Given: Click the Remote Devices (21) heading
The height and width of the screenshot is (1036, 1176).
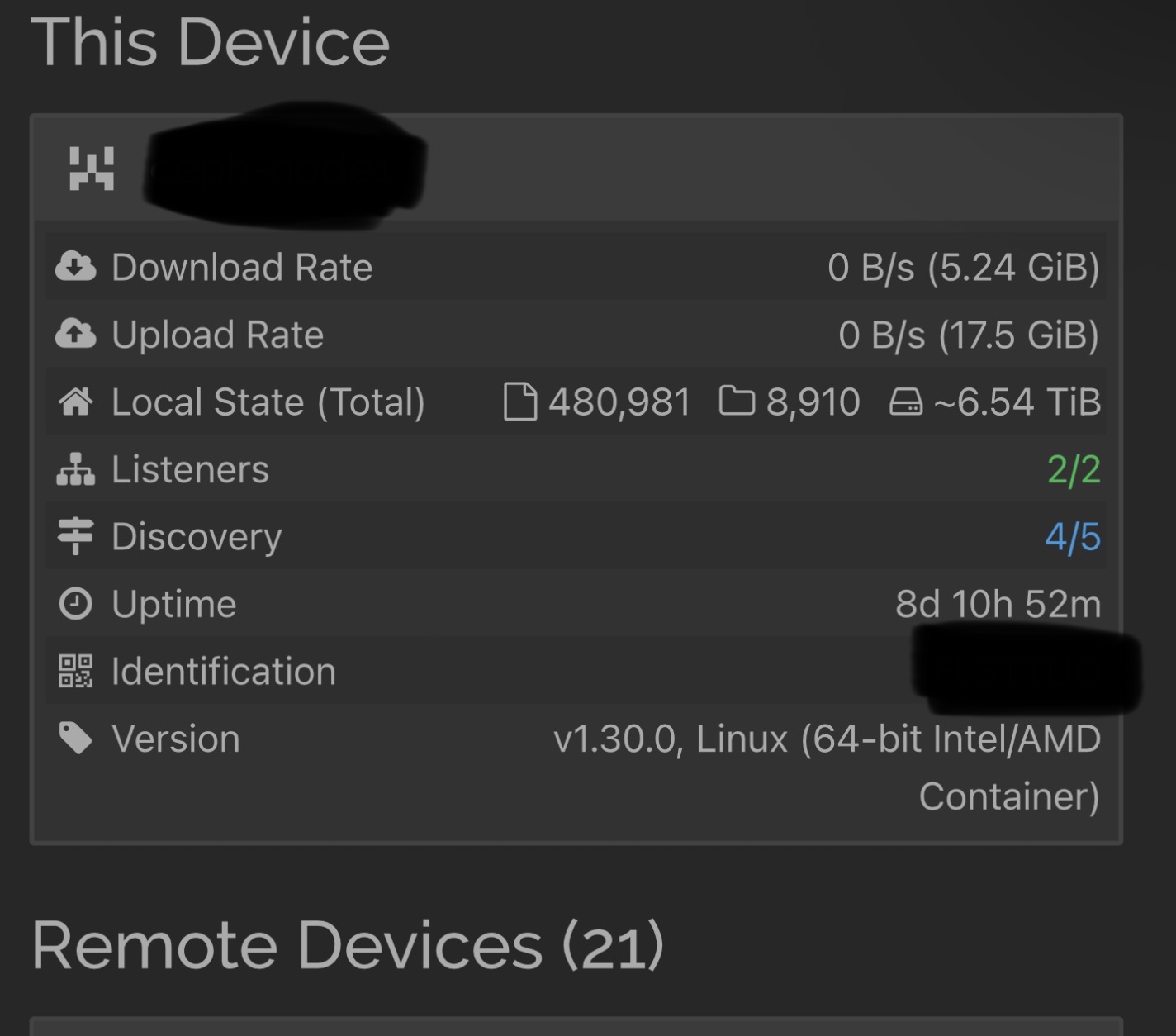Looking at the screenshot, I should (348, 945).
